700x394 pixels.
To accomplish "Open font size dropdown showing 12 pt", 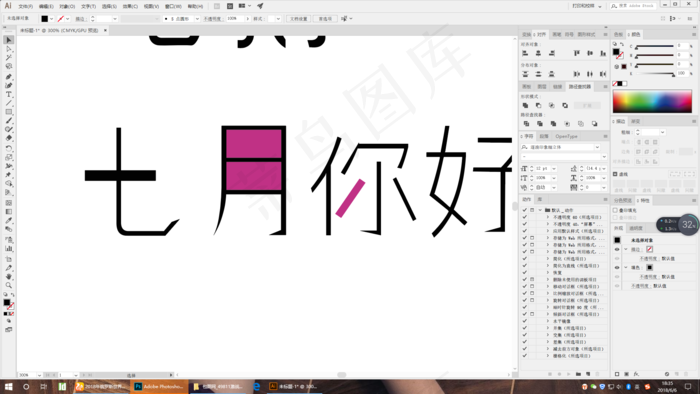I will (x=554, y=169).
